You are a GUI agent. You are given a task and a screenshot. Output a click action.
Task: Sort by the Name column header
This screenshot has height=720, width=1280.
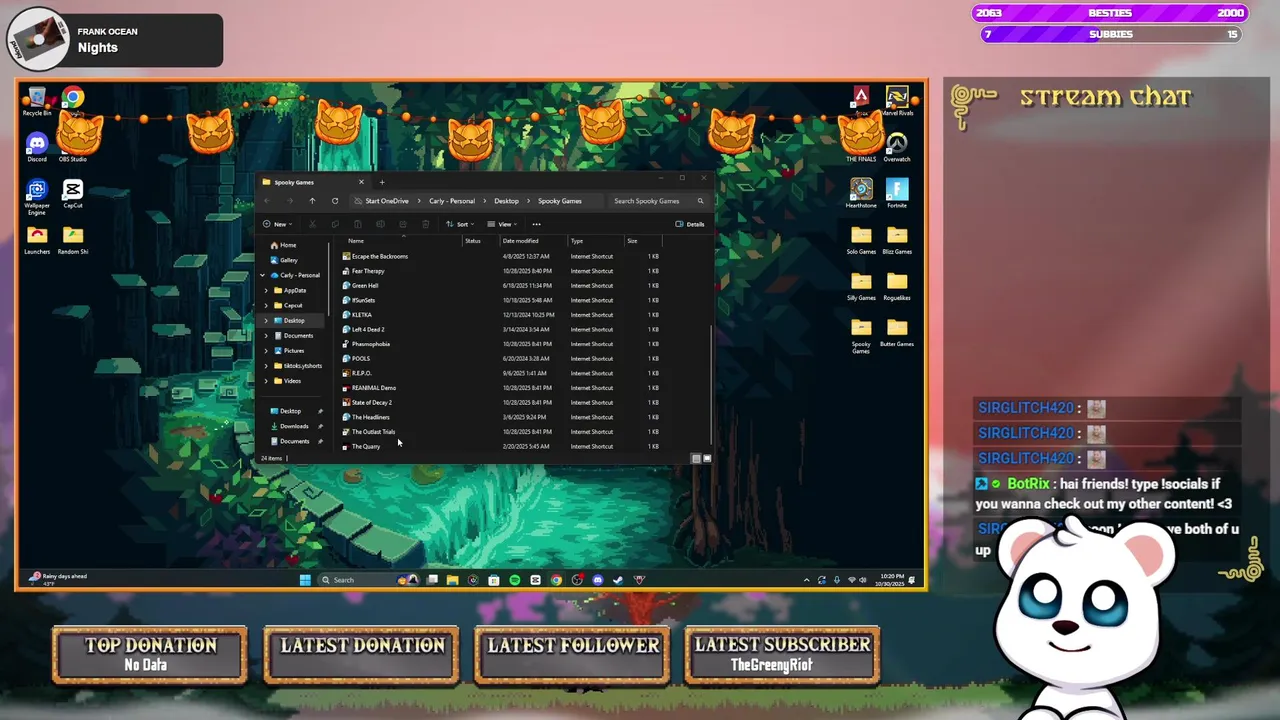tap(356, 241)
